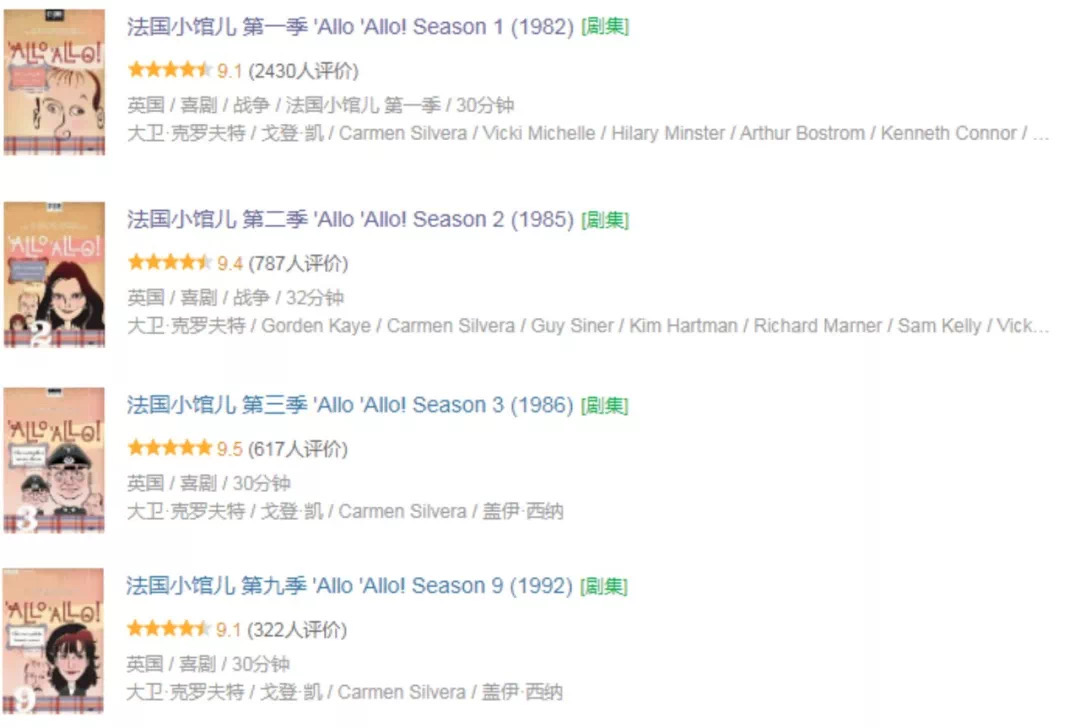The width and height of the screenshot is (1080, 728).
Task: Click the Season 3 poster thumbnail
Action: (x=54, y=460)
